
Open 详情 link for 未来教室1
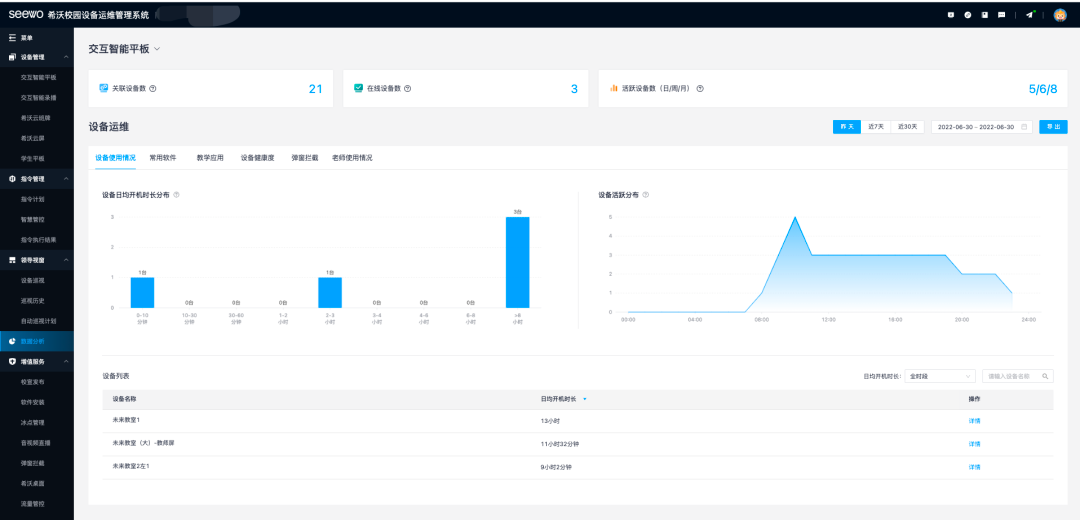pos(974,420)
